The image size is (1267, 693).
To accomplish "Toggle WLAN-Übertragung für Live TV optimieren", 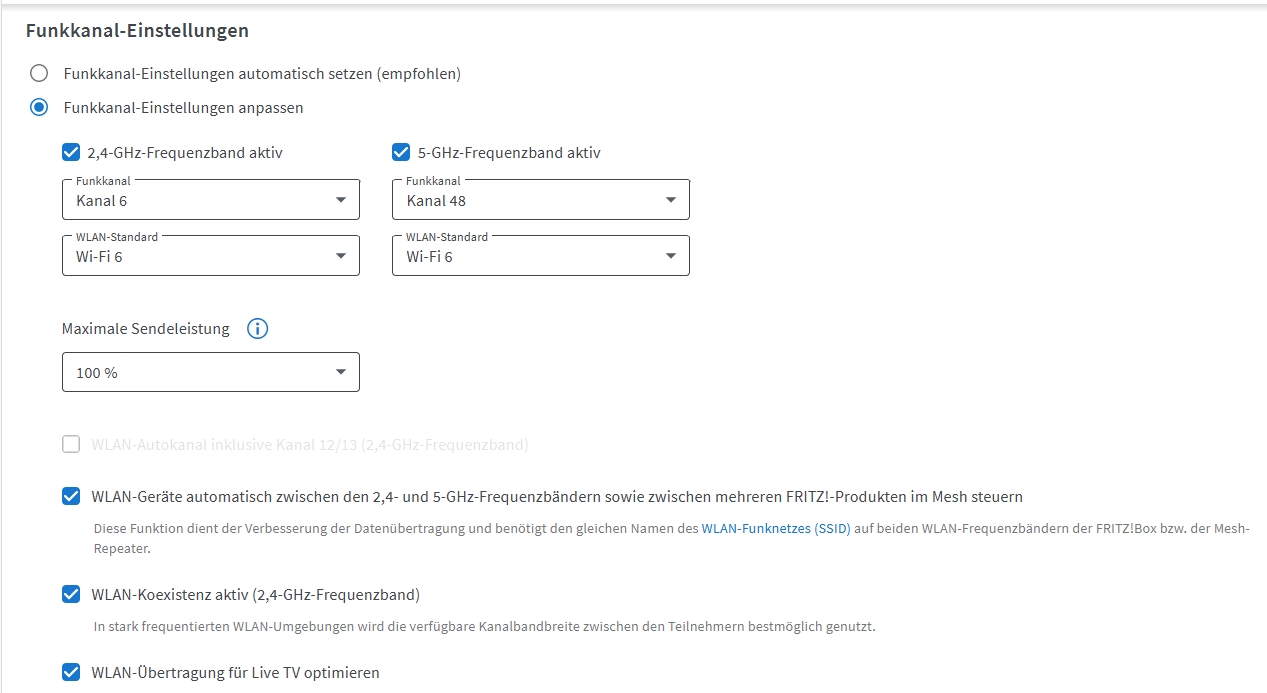I will click(x=71, y=672).
